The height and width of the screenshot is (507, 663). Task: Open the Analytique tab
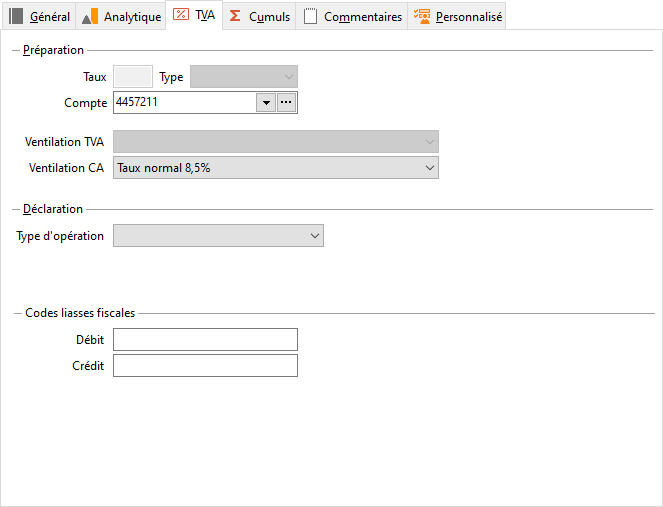pos(121,16)
